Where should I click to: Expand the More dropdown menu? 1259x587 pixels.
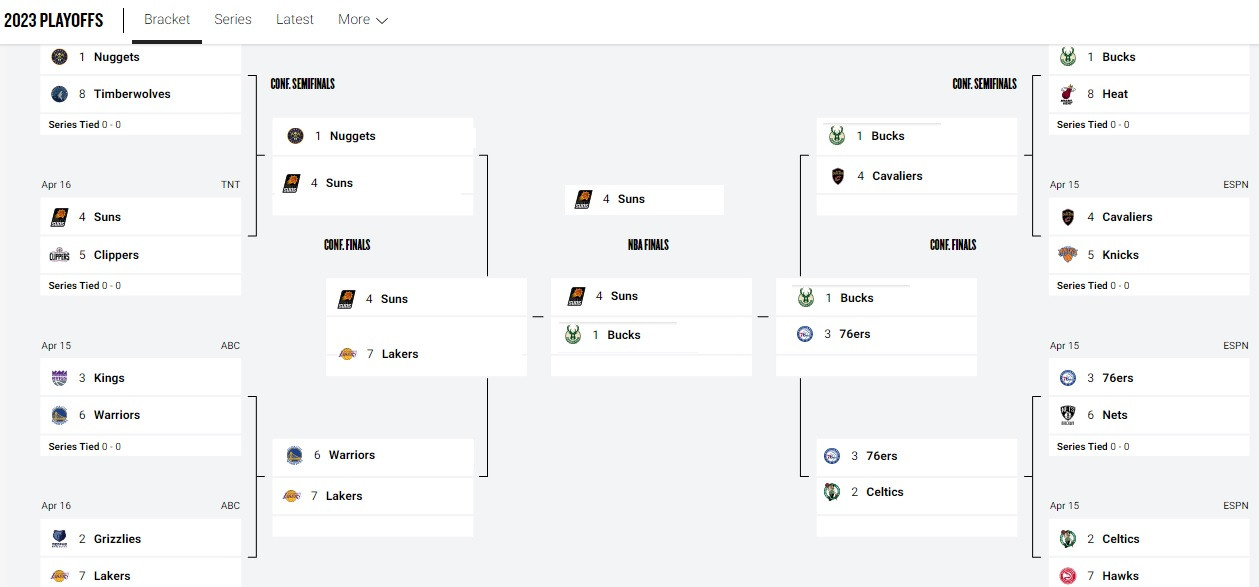[x=363, y=19]
